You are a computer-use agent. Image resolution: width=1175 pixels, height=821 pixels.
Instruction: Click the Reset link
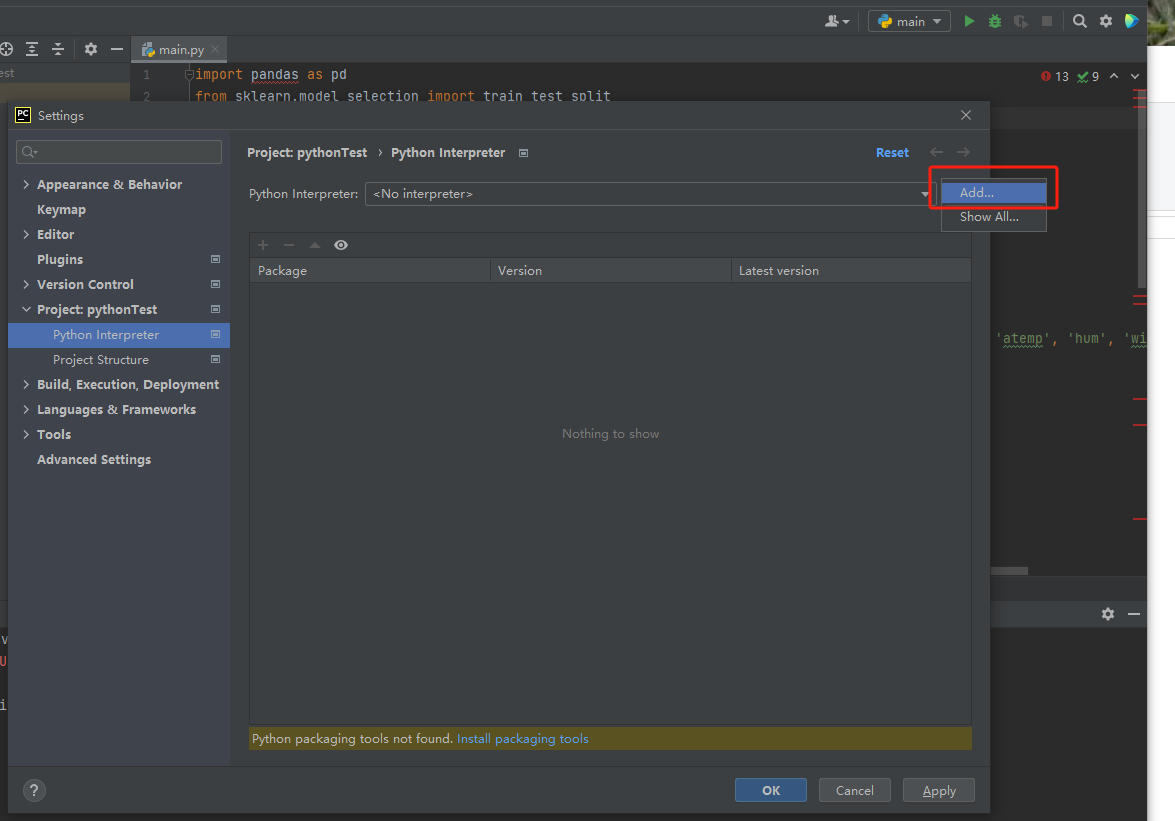[x=892, y=152]
